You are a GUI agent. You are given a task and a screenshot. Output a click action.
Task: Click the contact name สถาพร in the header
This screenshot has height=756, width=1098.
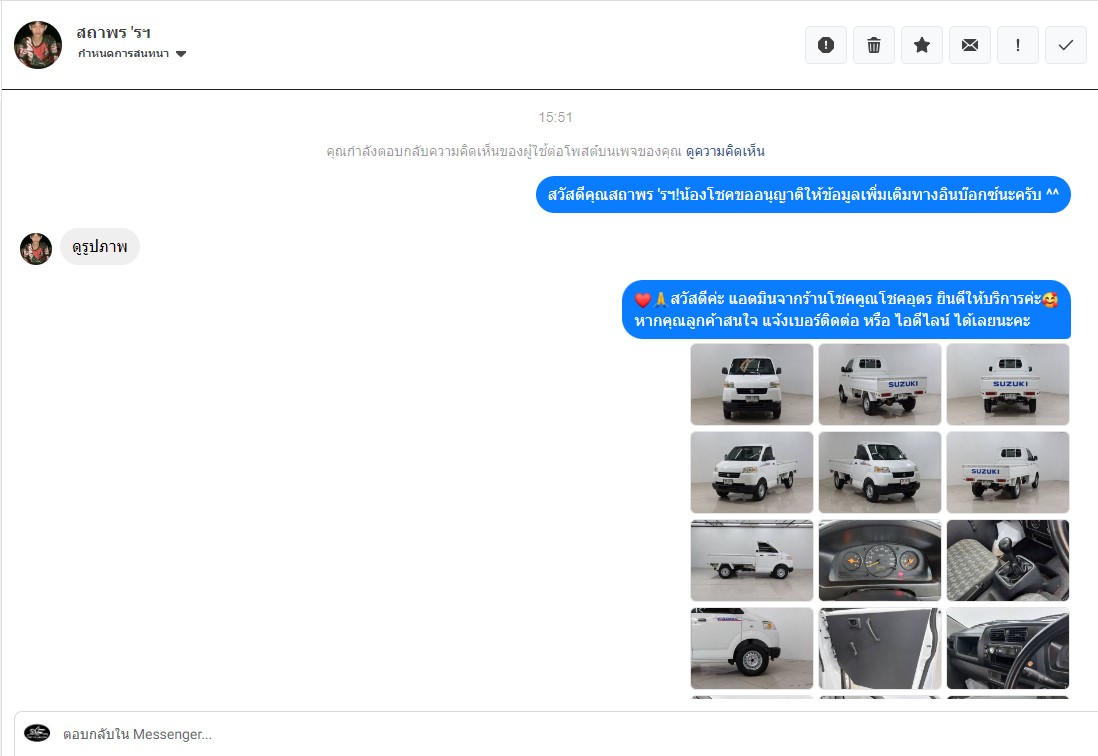[x=114, y=33]
